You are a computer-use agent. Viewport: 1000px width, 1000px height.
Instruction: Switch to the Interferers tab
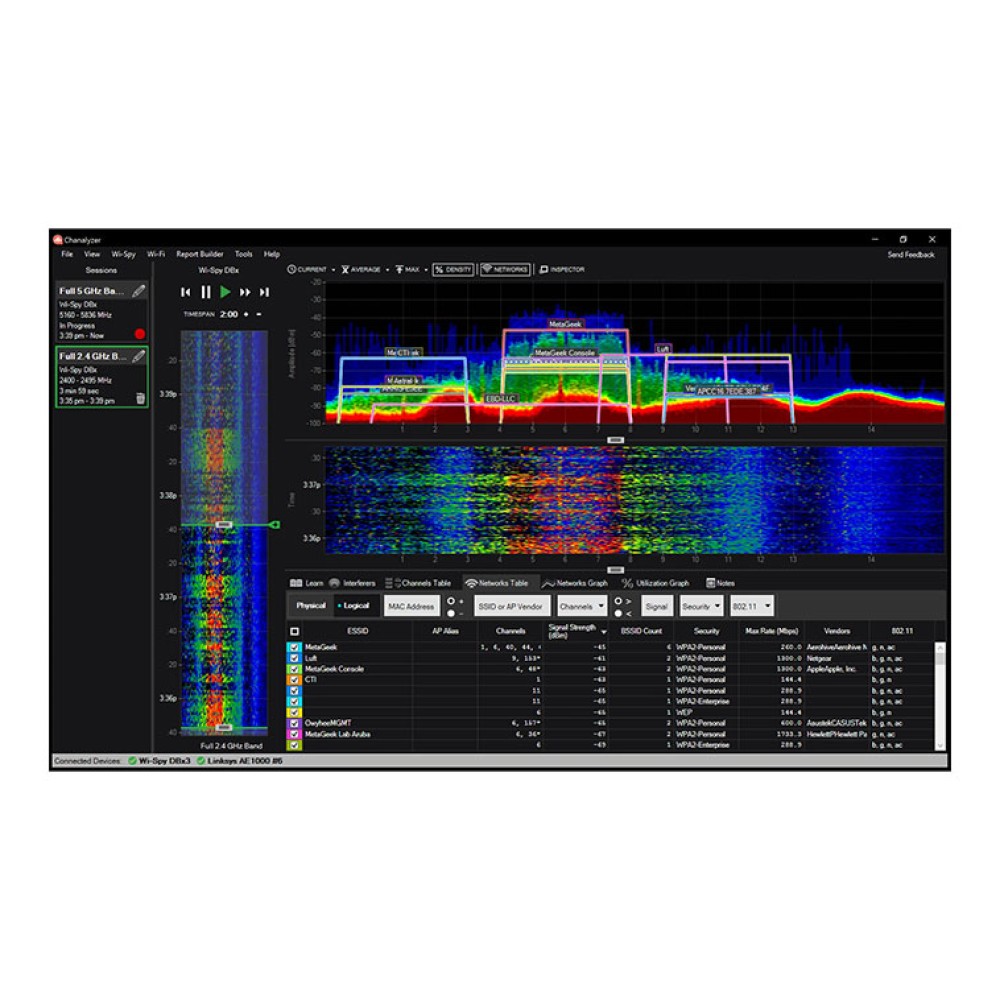tap(352, 584)
